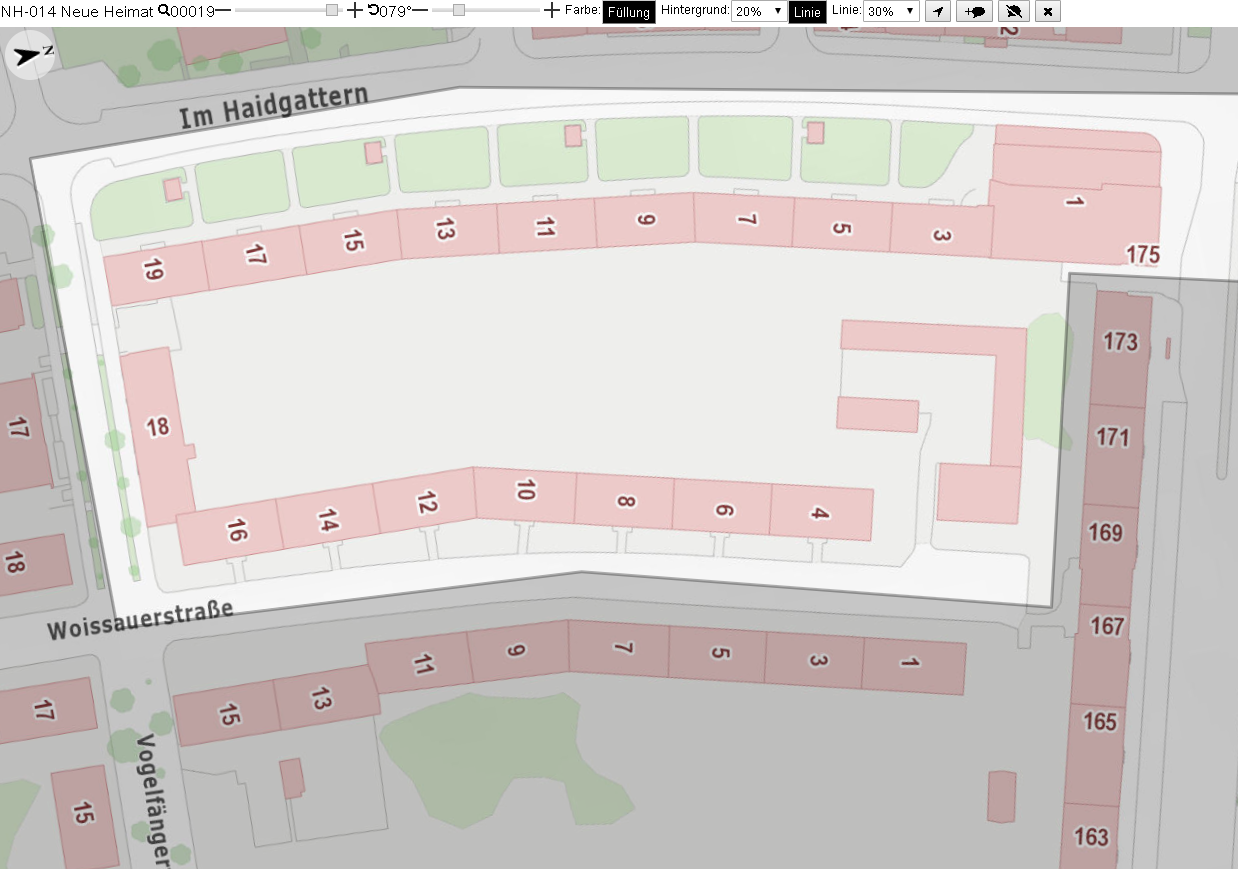Click the NH-014 Neue Heimat title

tap(78, 11)
